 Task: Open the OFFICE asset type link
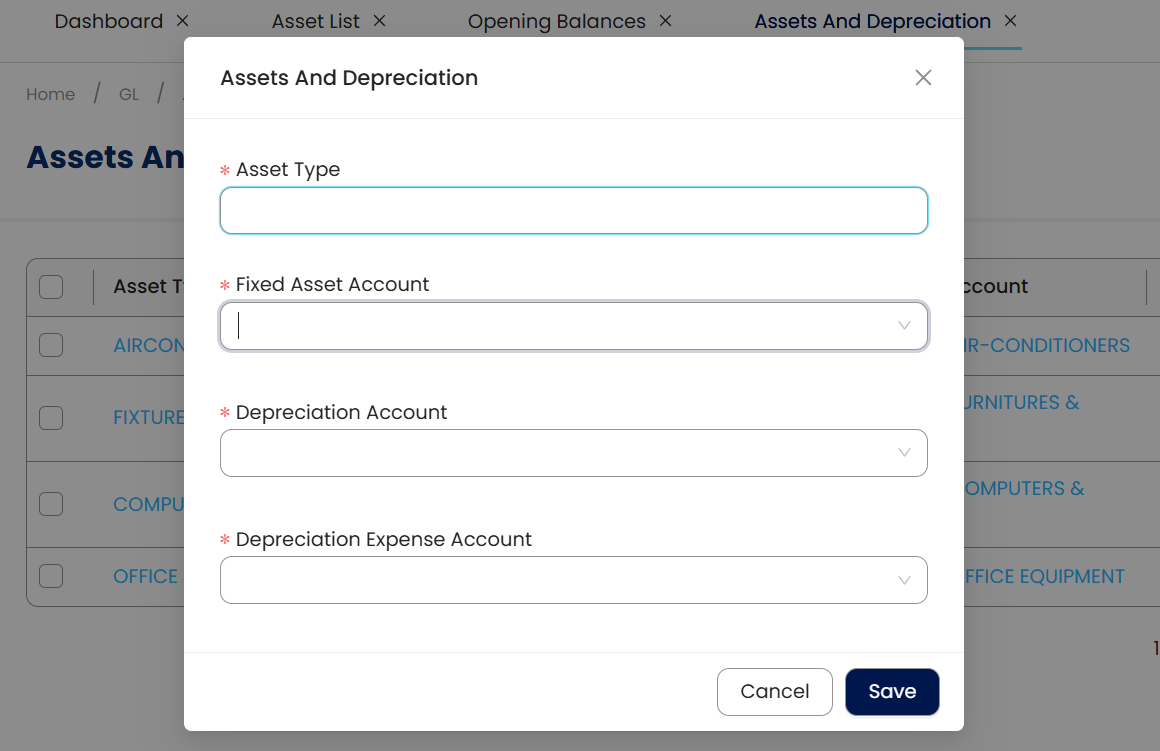point(146,576)
